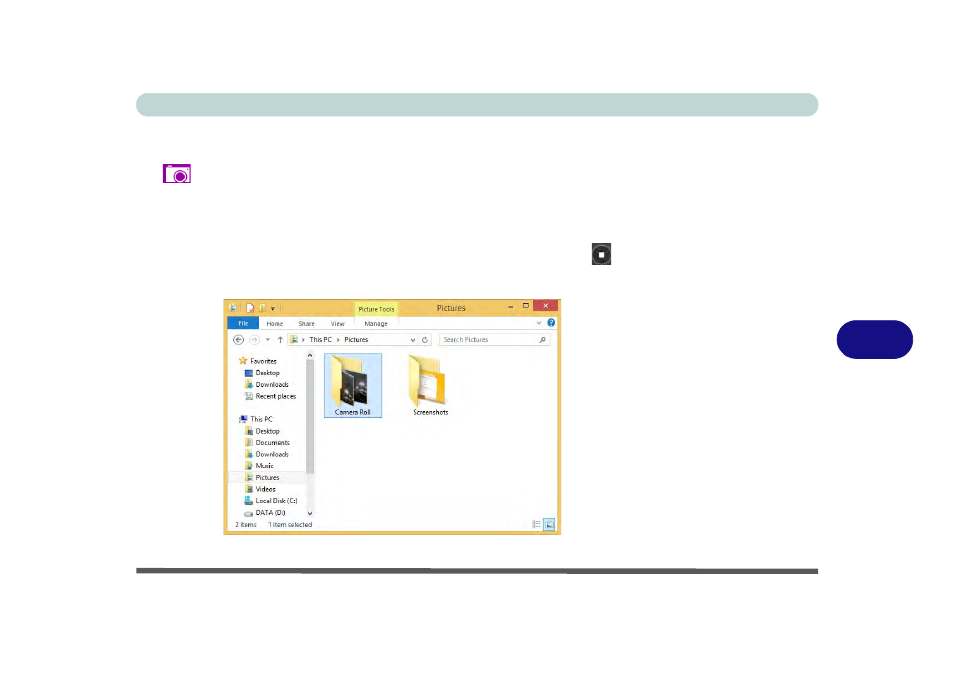Switch to Large icons view layout
This screenshot has width=954, height=673.
click(549, 524)
